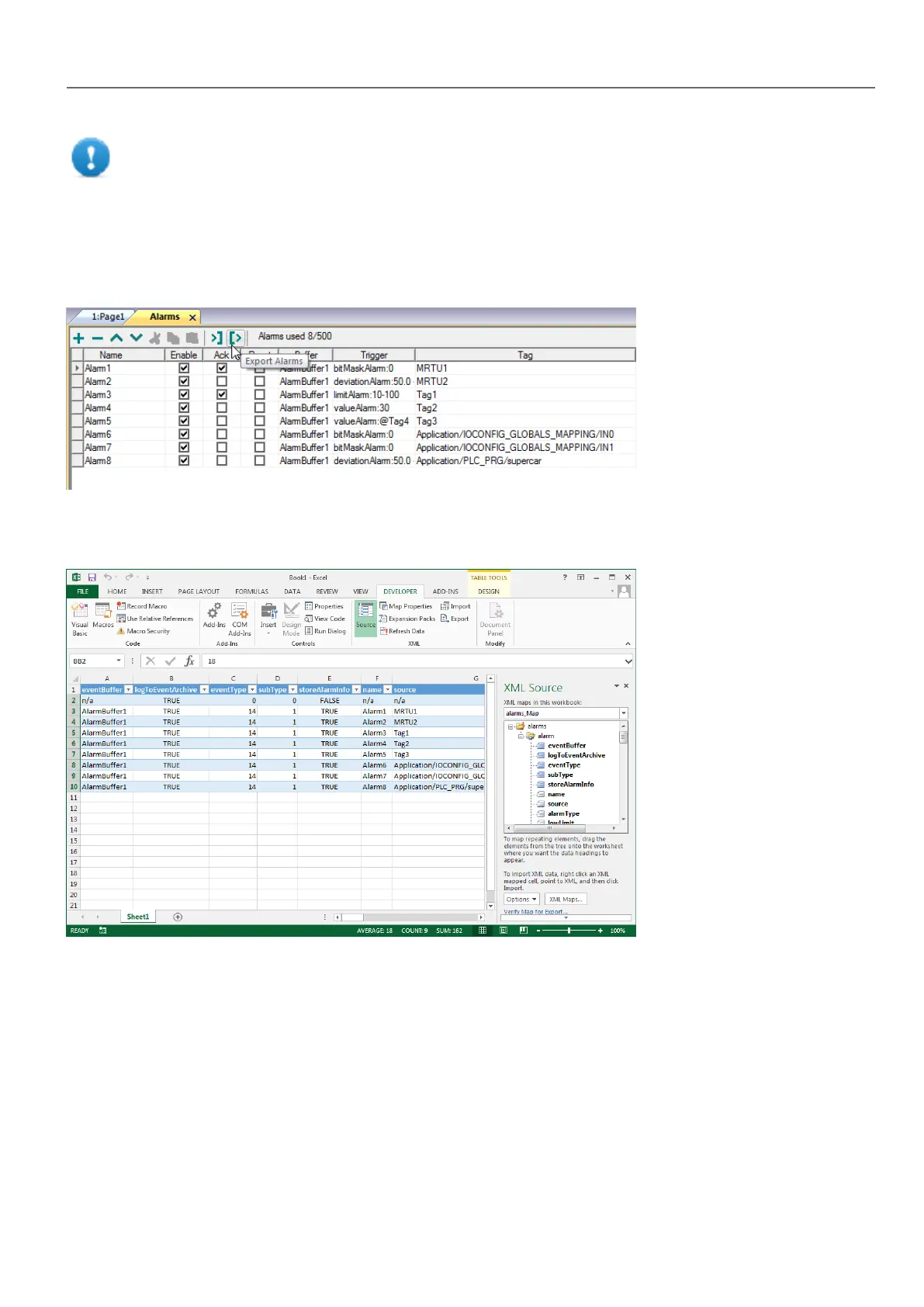Toggle the Enable checkbox for Alarm1

[x=184, y=369]
